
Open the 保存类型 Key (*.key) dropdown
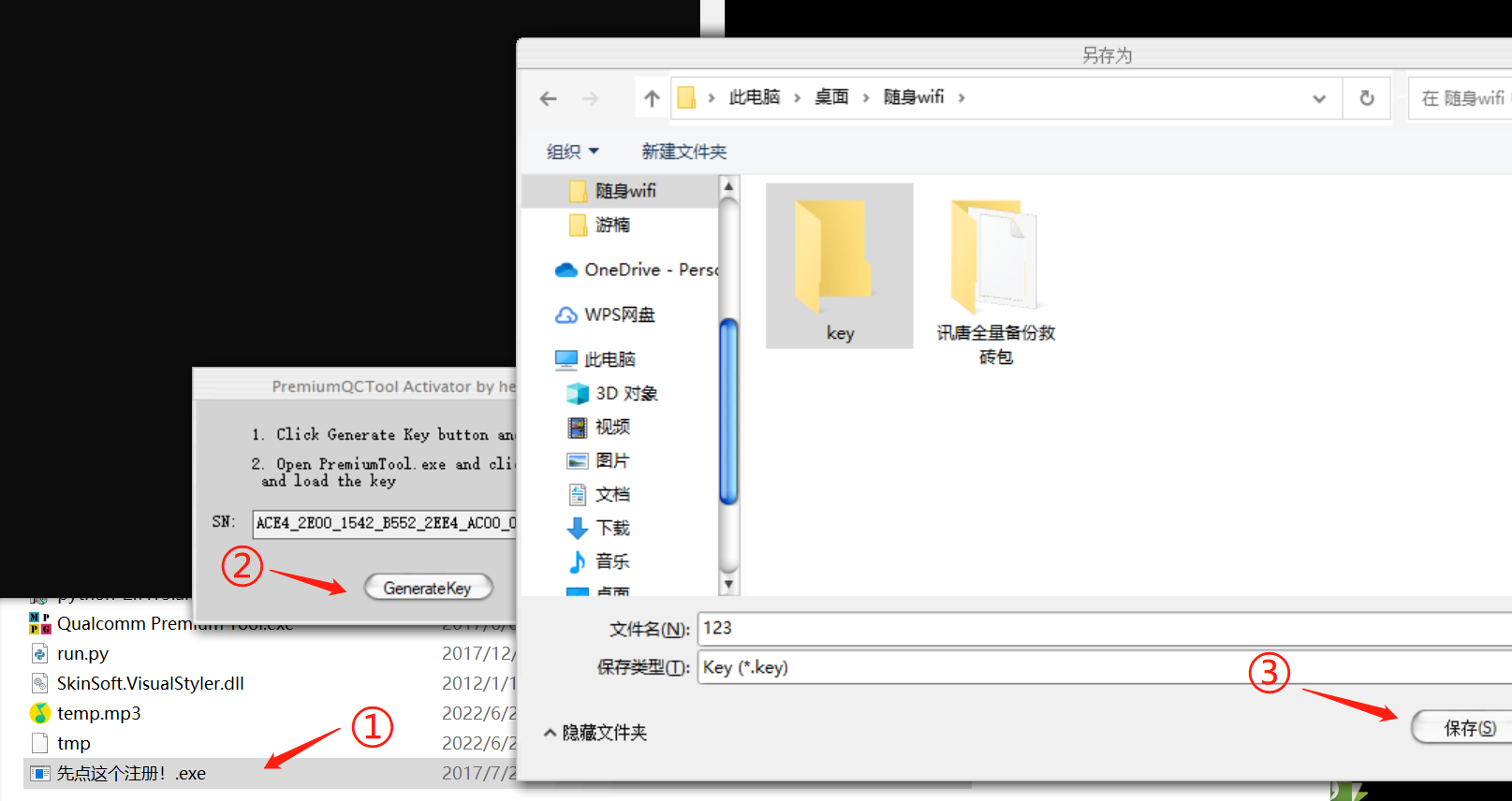(1105, 667)
